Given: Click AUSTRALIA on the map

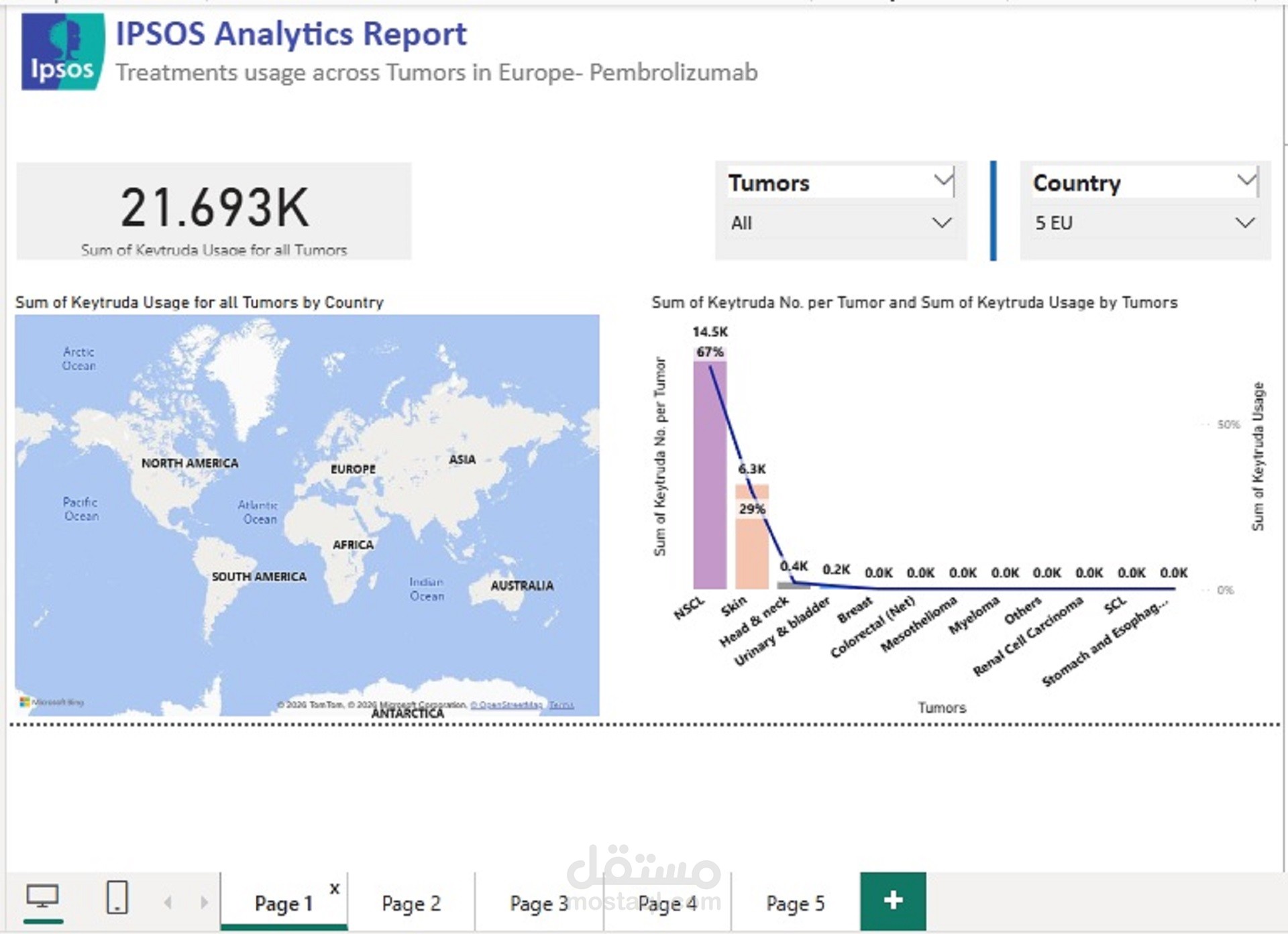Looking at the screenshot, I should (522, 585).
